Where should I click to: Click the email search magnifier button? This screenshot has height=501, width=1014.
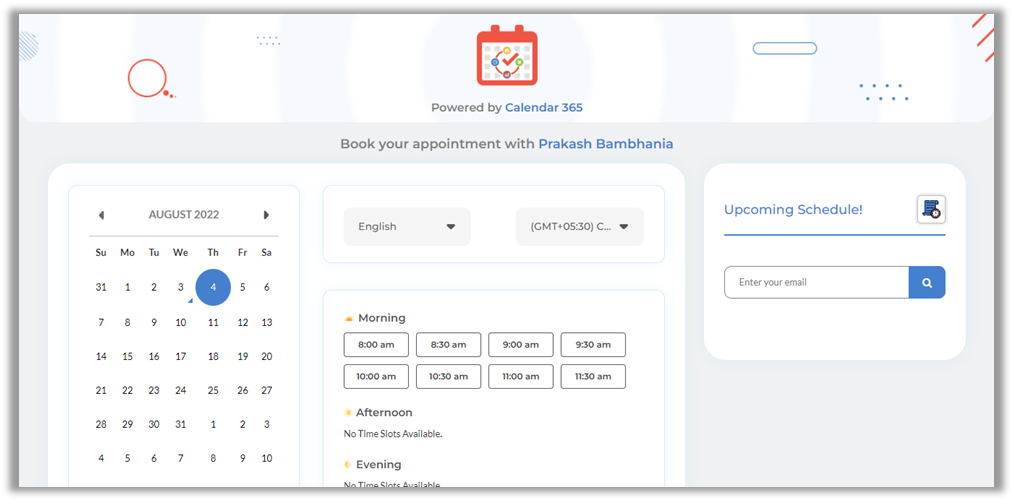[927, 282]
